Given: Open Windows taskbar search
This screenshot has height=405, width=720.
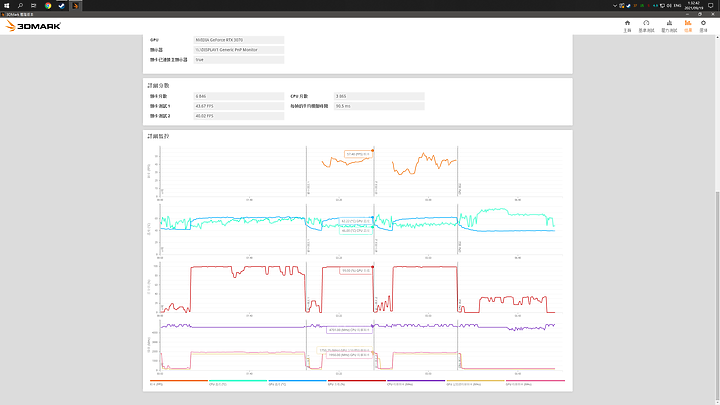Looking at the screenshot, I should (x=20, y=6).
